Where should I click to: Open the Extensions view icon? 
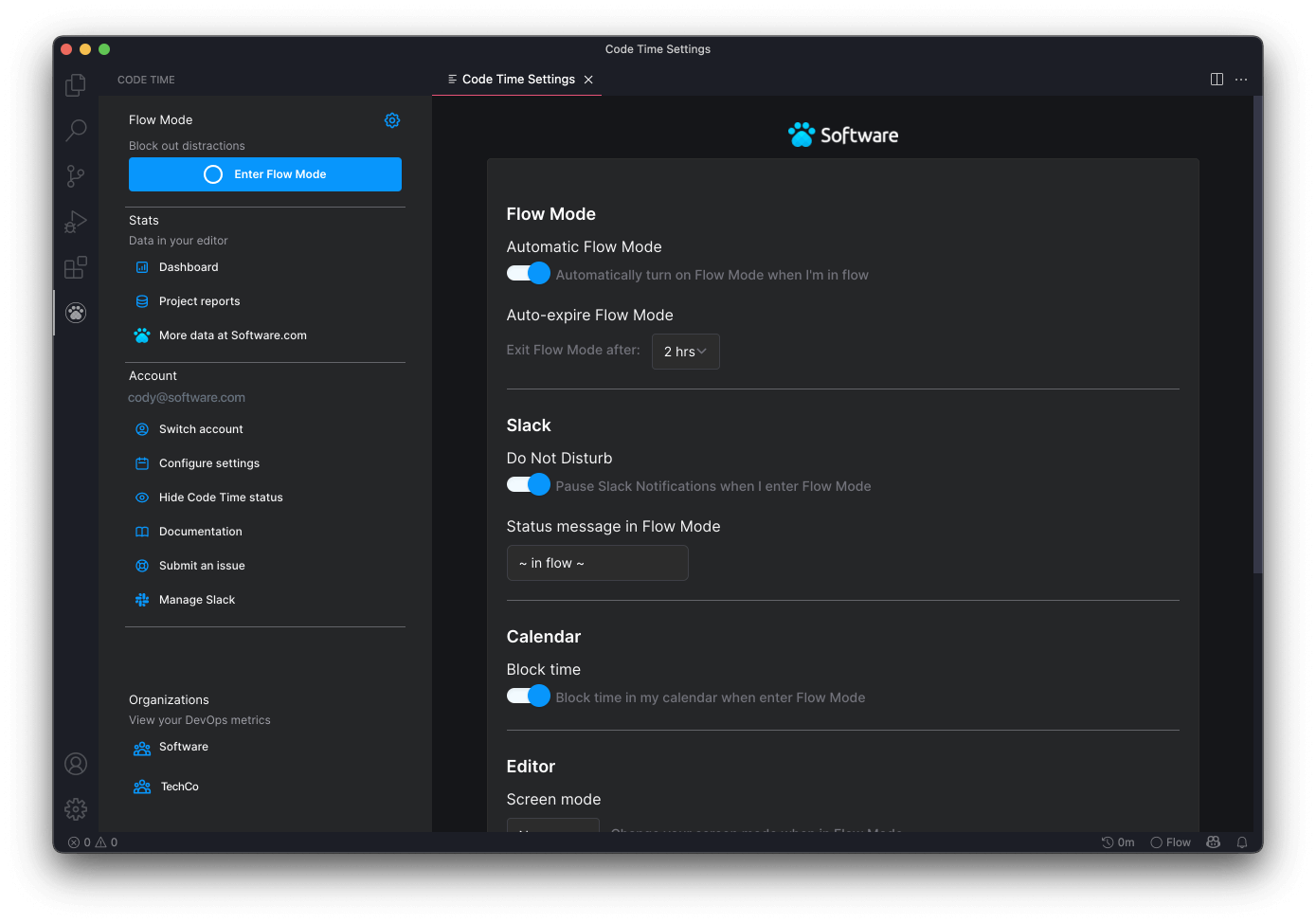point(76,267)
